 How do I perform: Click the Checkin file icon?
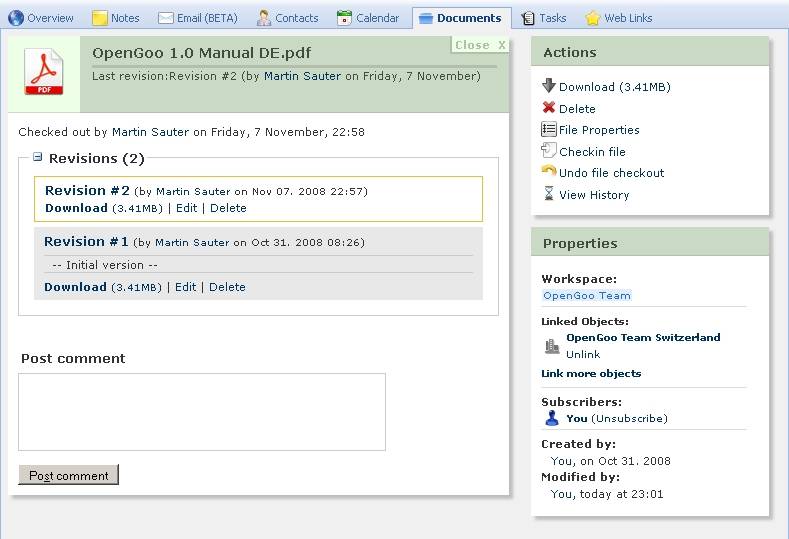[548, 151]
